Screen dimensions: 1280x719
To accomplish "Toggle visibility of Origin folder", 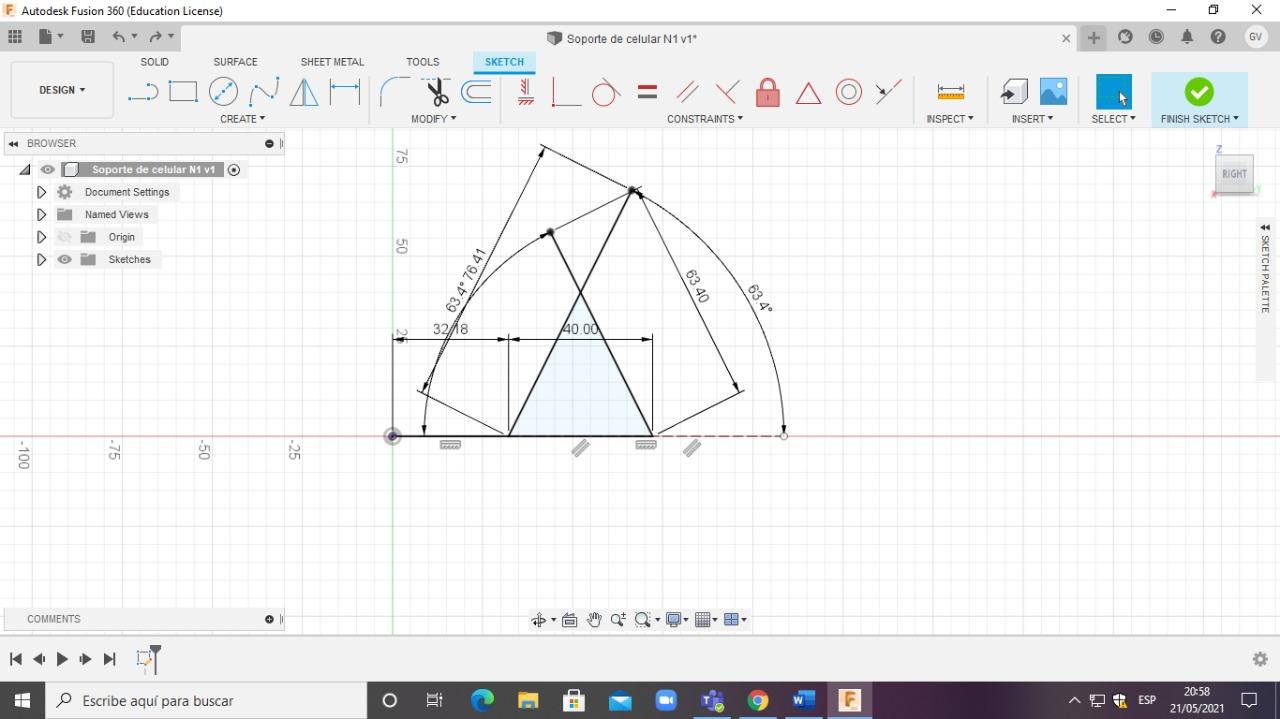I will [65, 237].
